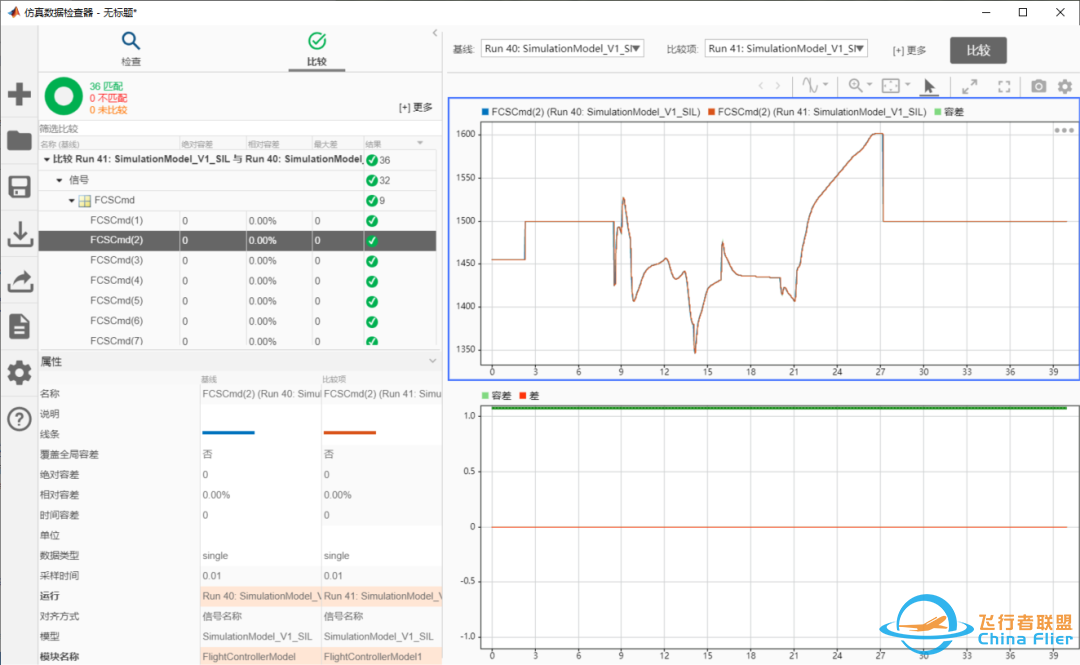1080x665 pixels.
Task: Click the next arrow in plot toolbar
Action: [x=778, y=86]
